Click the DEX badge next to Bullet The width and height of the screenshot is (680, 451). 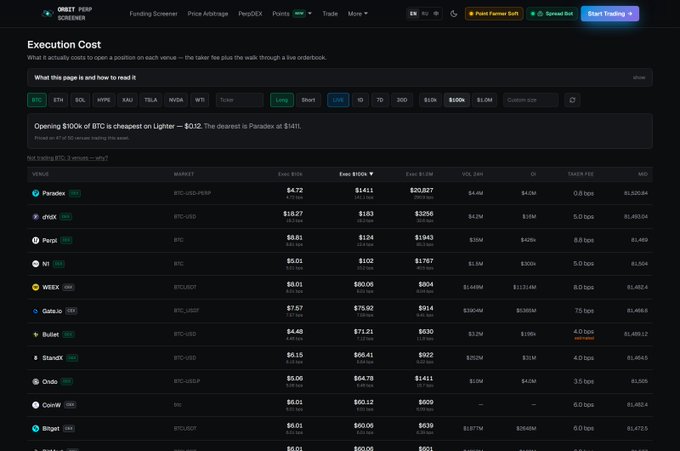point(69,334)
